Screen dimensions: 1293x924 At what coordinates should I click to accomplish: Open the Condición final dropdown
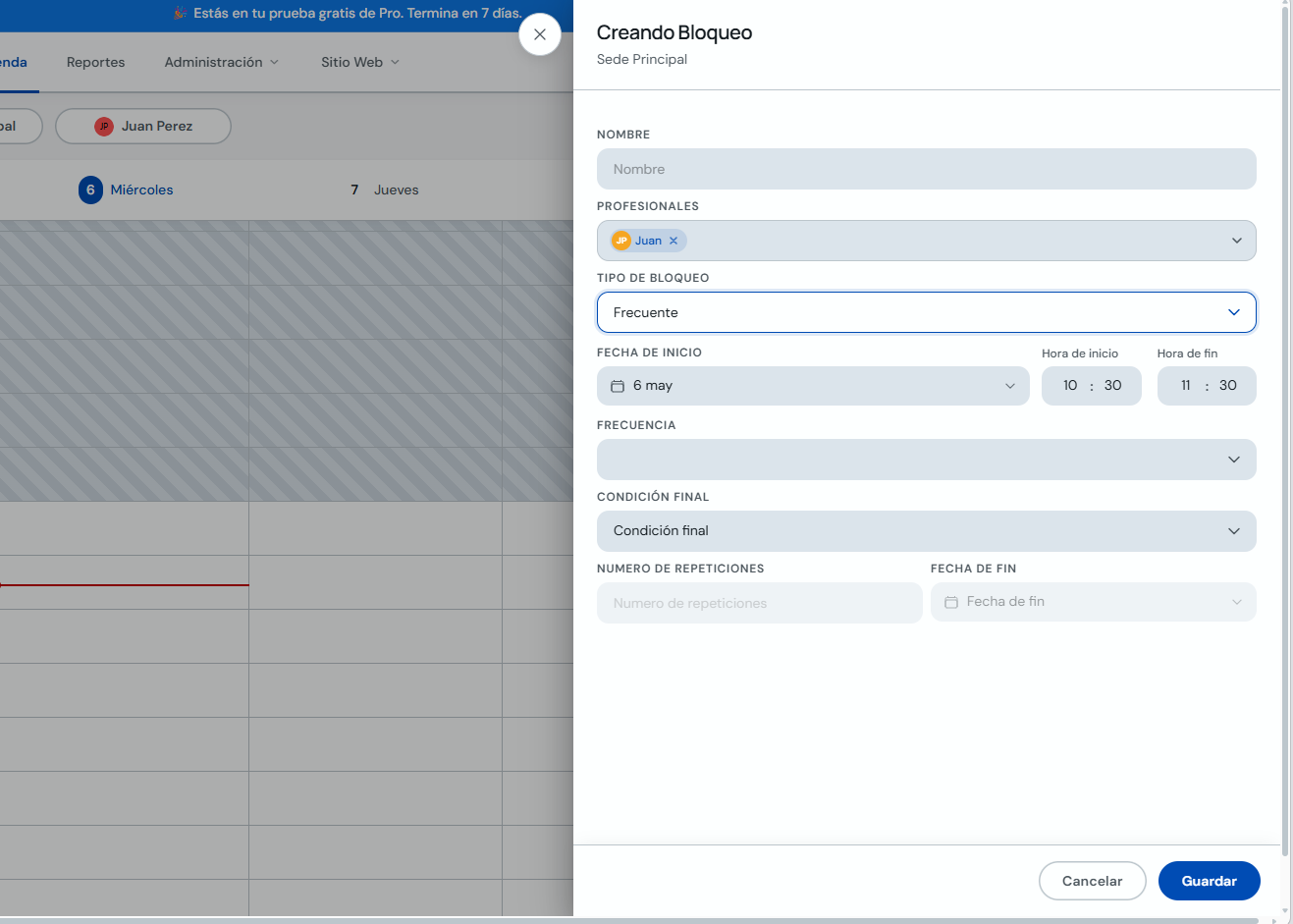(927, 531)
